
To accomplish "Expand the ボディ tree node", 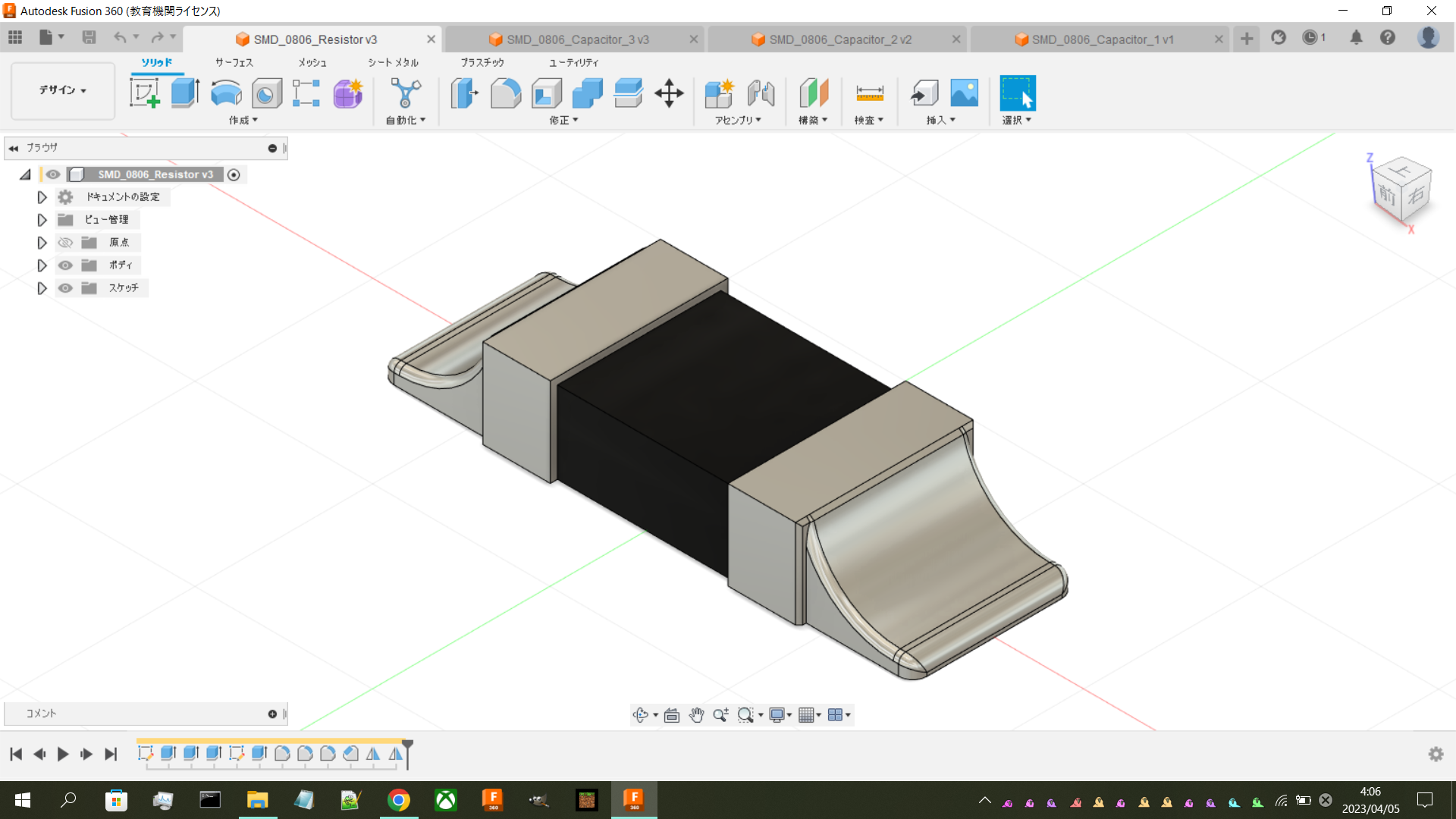I will [42, 265].
